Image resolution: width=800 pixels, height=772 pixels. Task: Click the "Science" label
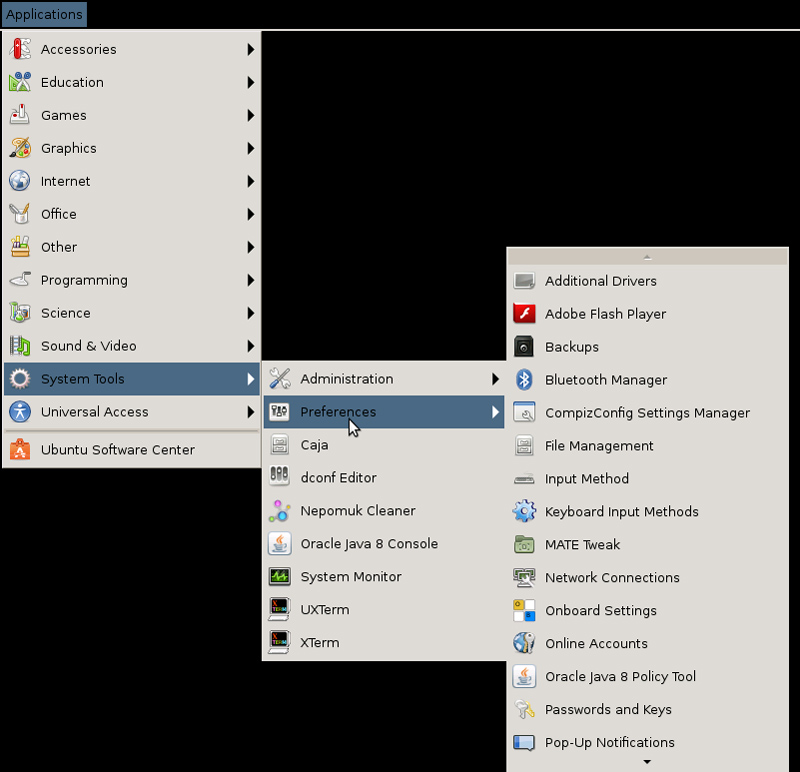point(66,313)
